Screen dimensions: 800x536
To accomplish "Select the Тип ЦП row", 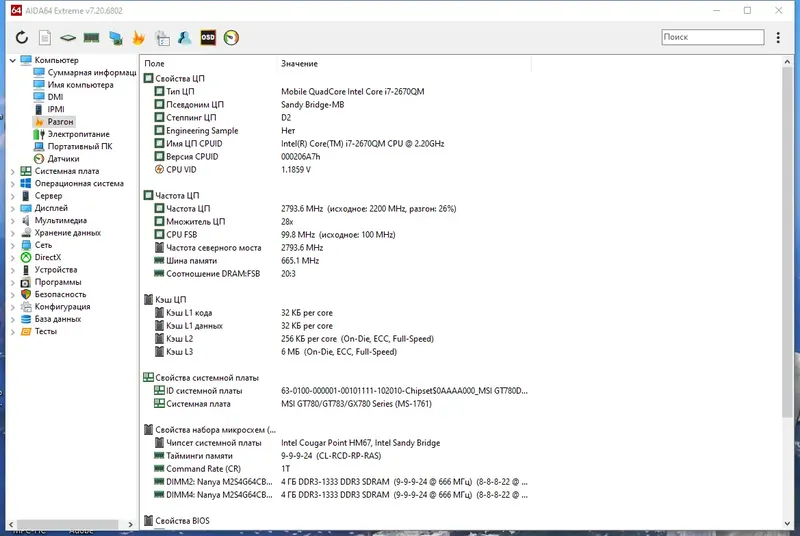I will pyautogui.click(x=335, y=91).
